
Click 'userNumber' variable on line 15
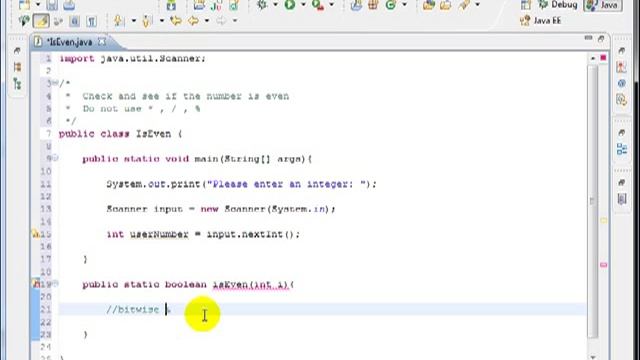[x=159, y=234]
